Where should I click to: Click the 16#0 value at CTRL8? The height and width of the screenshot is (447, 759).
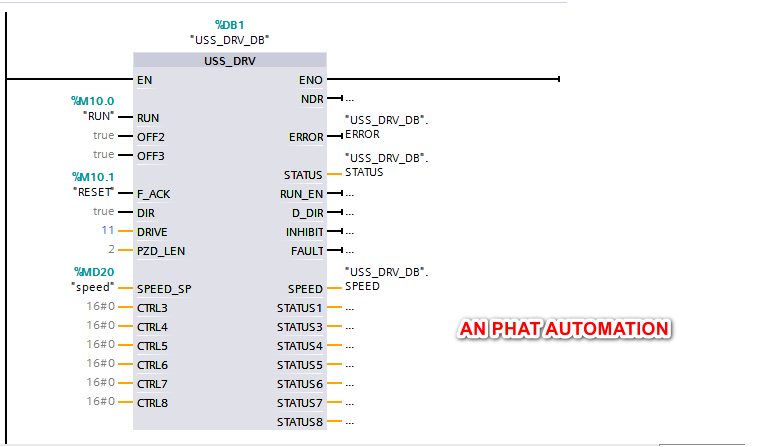click(x=100, y=401)
